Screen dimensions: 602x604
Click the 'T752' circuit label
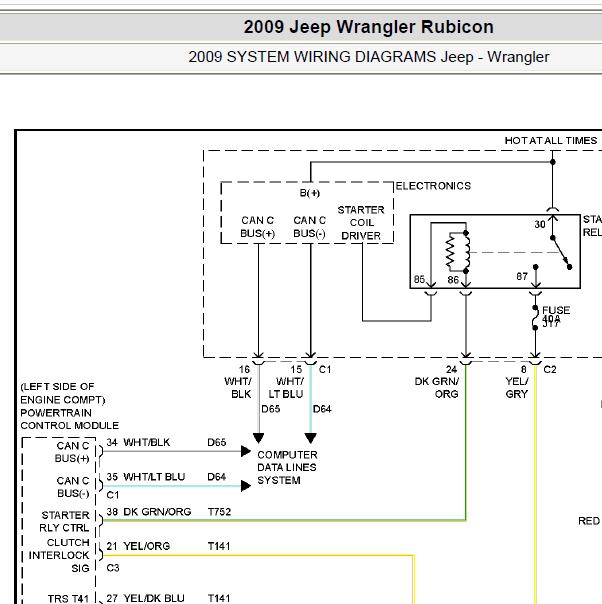[x=219, y=512]
